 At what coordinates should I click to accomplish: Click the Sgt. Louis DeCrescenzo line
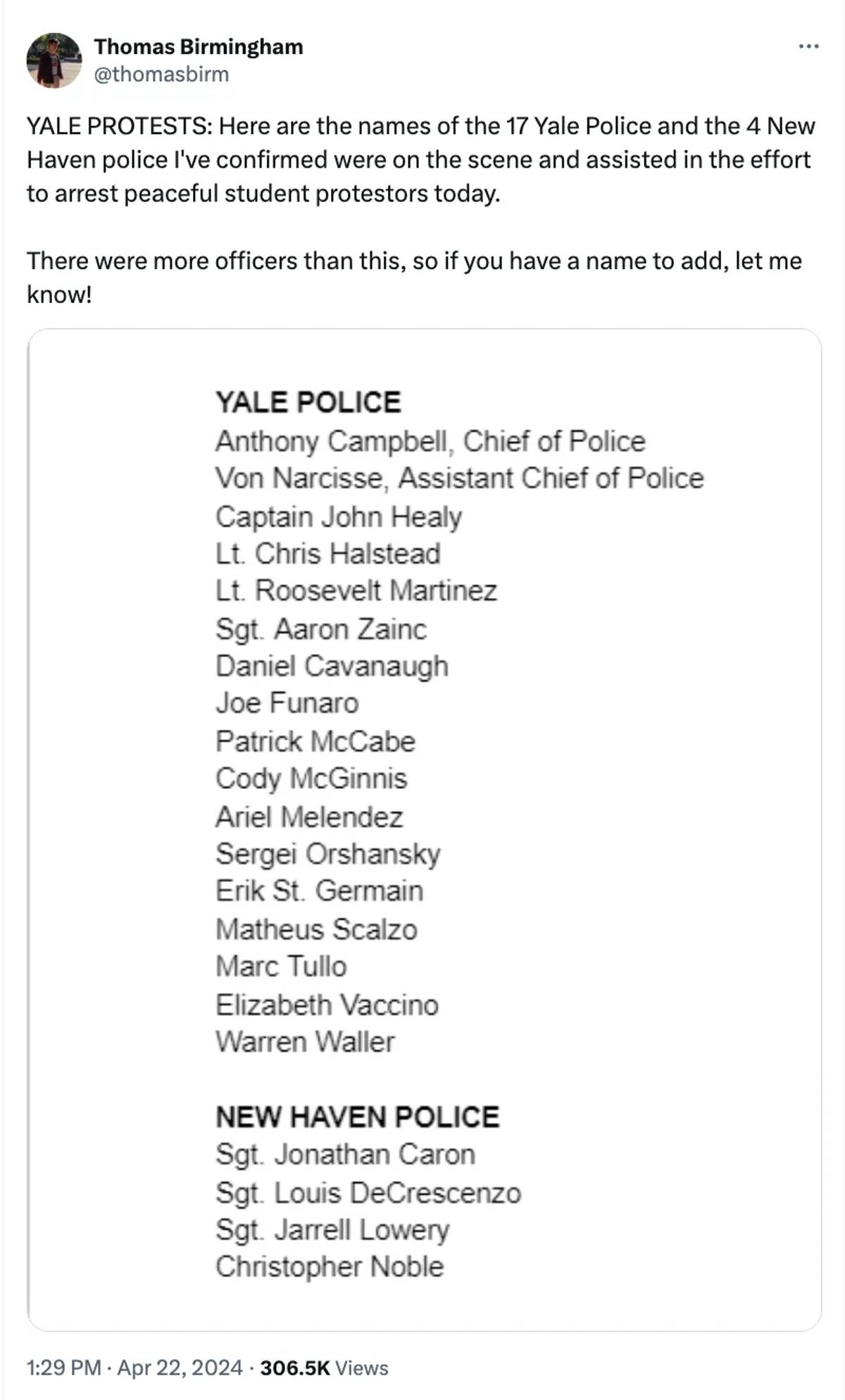coord(368,1193)
